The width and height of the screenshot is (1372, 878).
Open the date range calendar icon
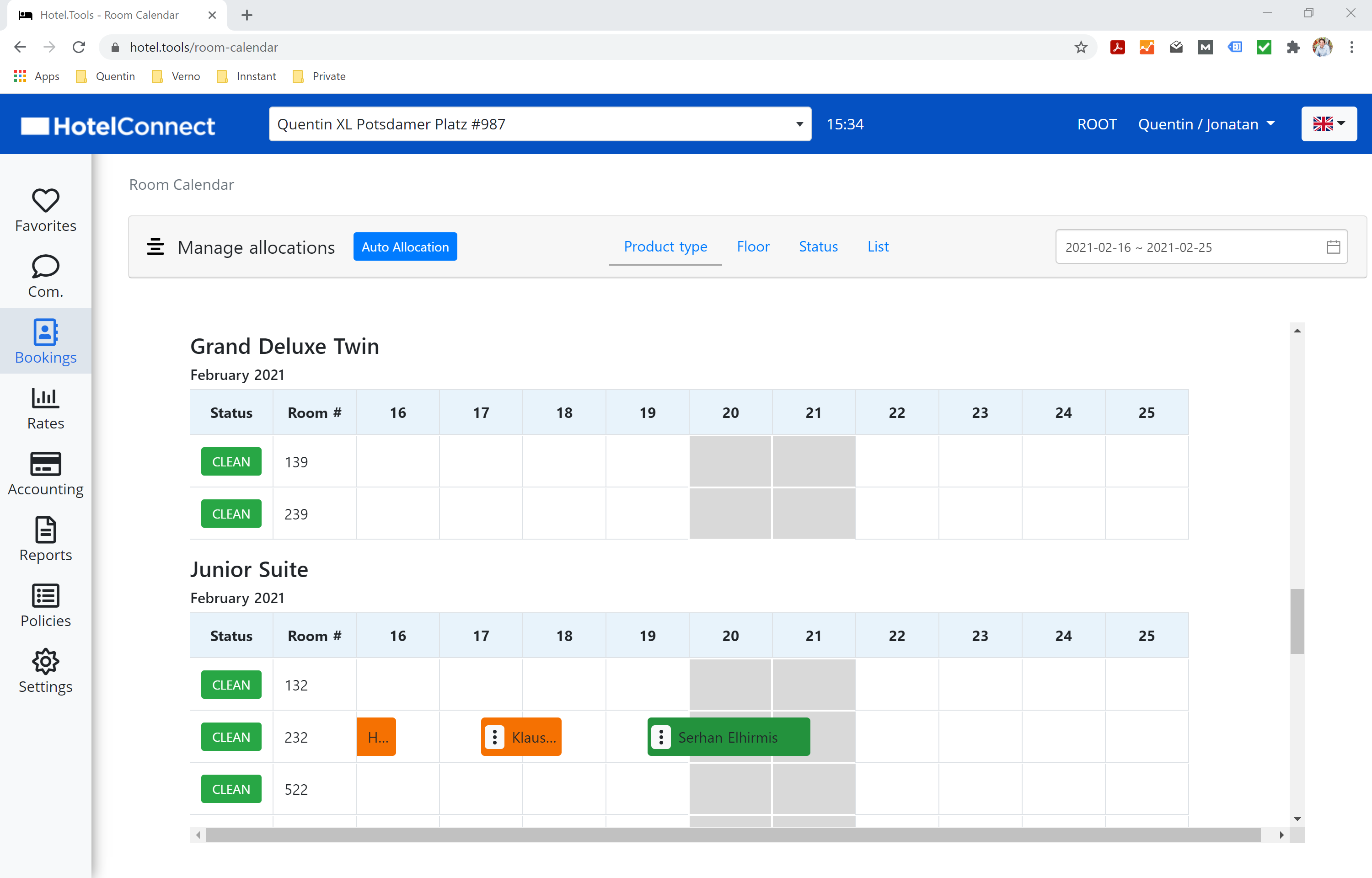[x=1333, y=247]
